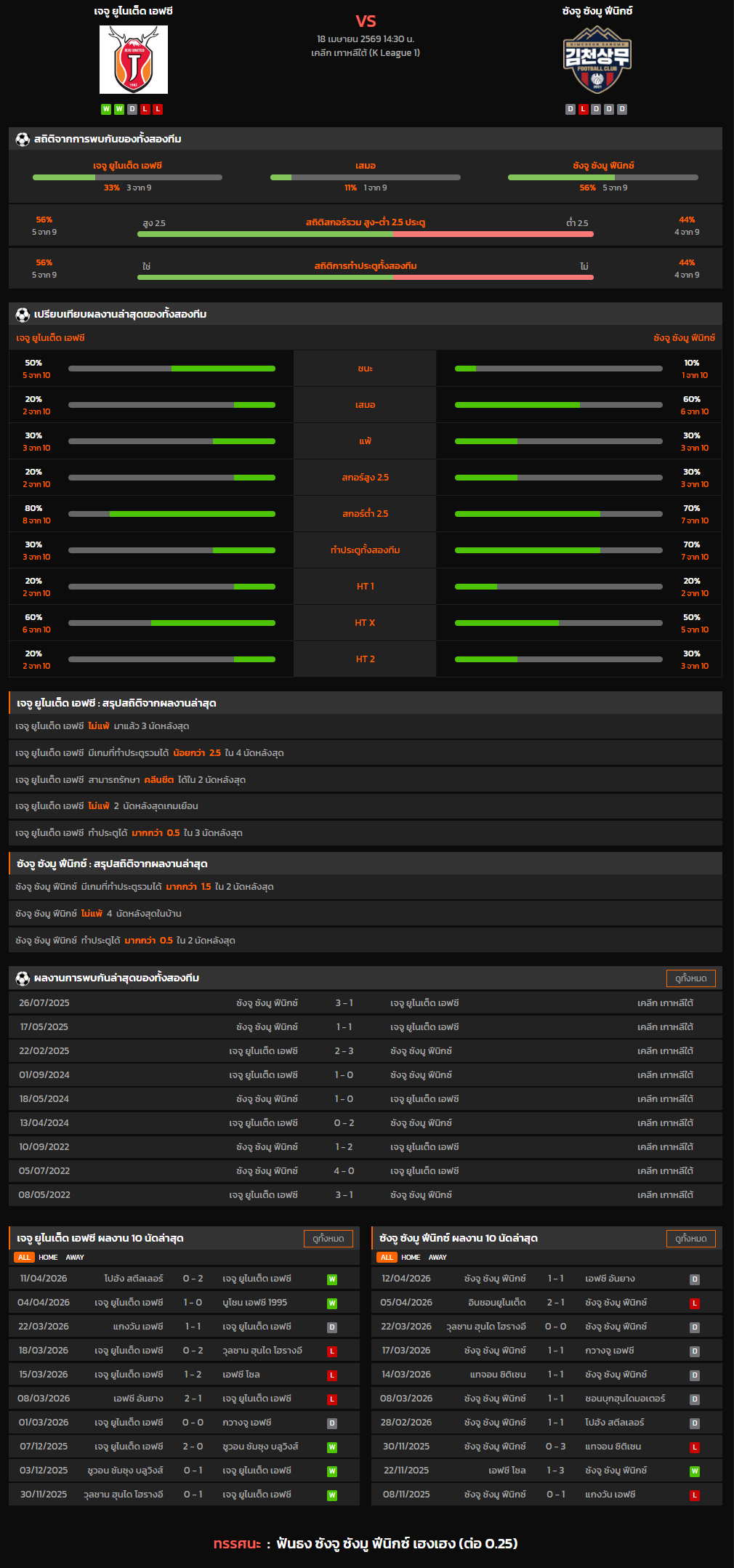Click the red L badge on 18/03/2026 match
The height and width of the screenshot is (1568, 734).
pos(331,1351)
